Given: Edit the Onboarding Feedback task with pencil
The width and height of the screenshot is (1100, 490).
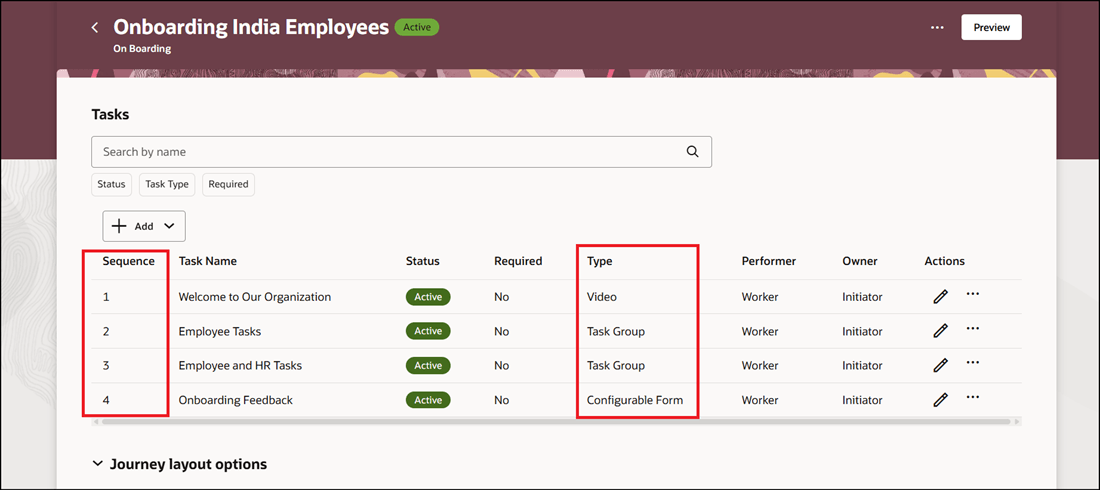Looking at the screenshot, I should pos(941,400).
